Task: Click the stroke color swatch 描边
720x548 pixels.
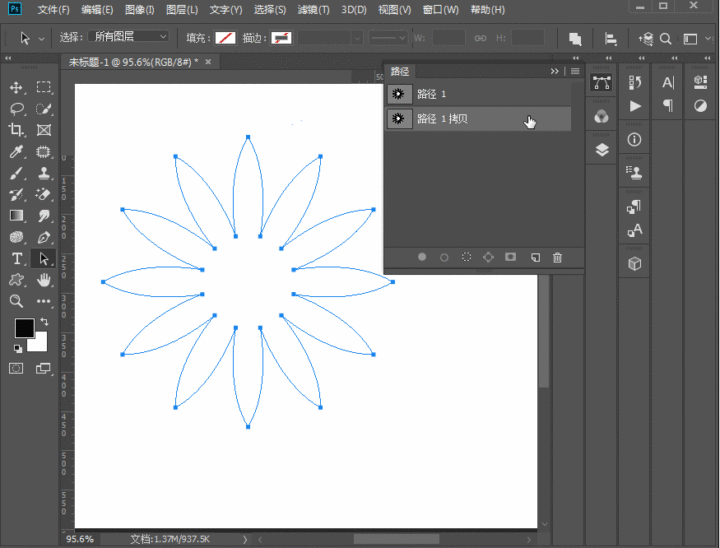Action: (281, 38)
